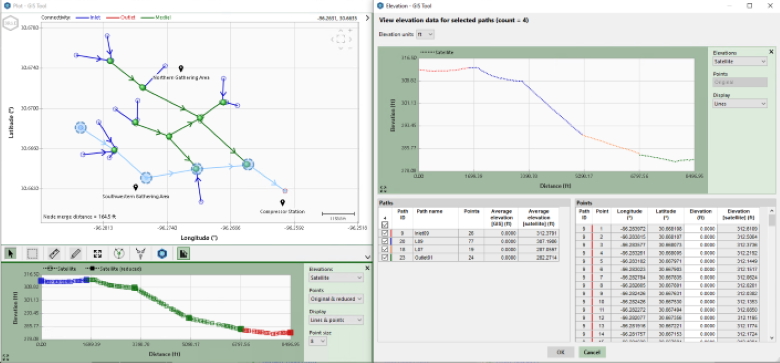This screenshot has height=363, width=780.
Task: Click the compressor station outlet node
Action: [x=285, y=190]
